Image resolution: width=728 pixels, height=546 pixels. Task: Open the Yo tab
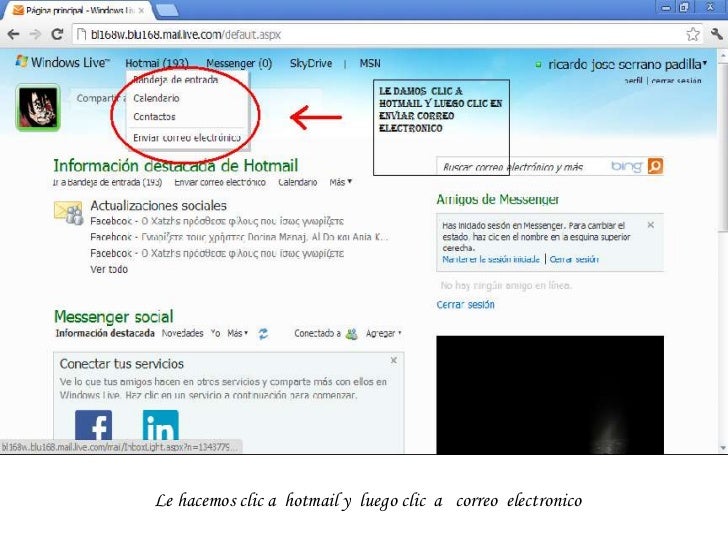click(x=215, y=333)
